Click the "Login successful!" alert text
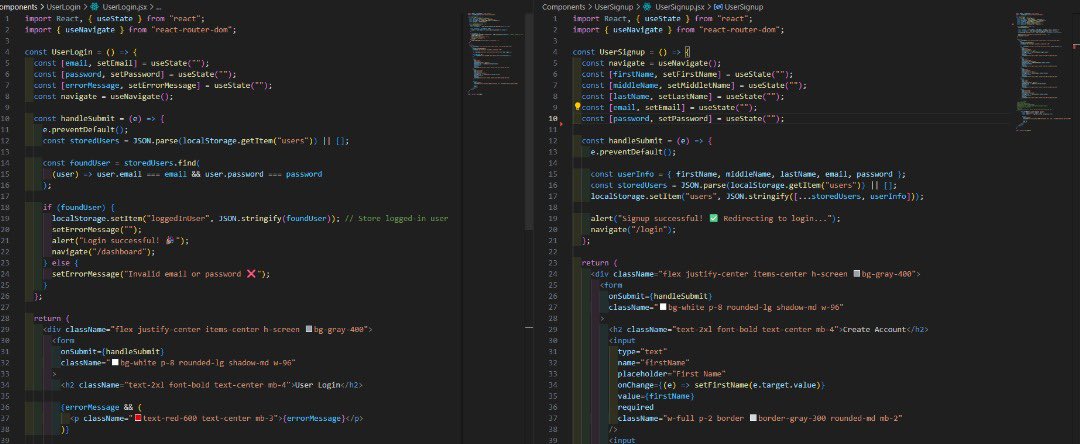This screenshot has height=444, width=1080. (x=127, y=241)
